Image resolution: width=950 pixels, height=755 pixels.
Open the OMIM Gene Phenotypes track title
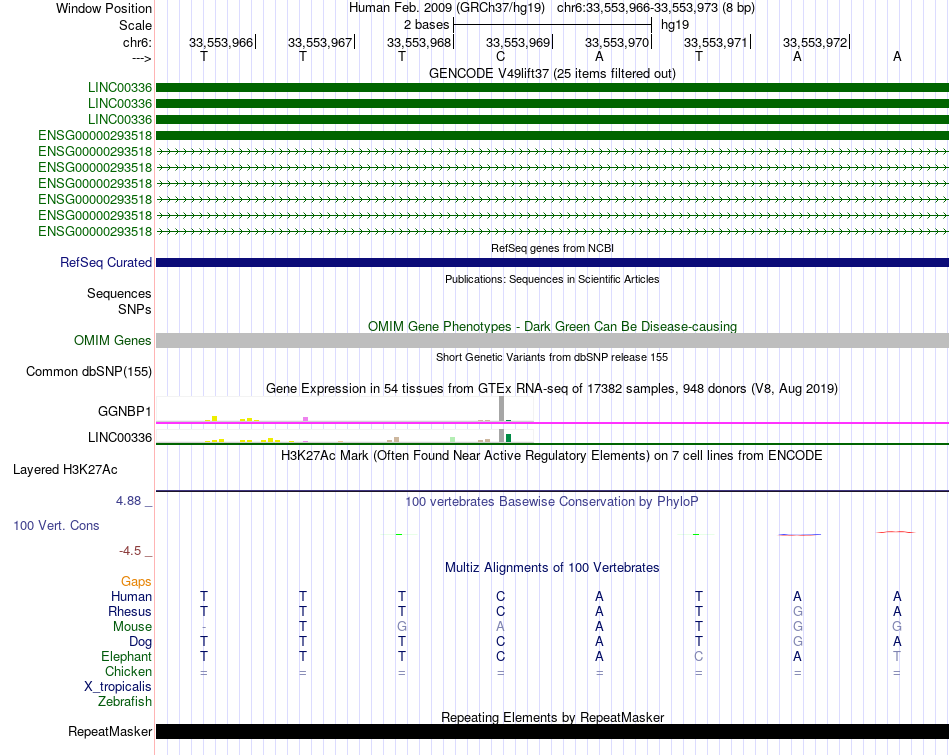(x=552, y=326)
